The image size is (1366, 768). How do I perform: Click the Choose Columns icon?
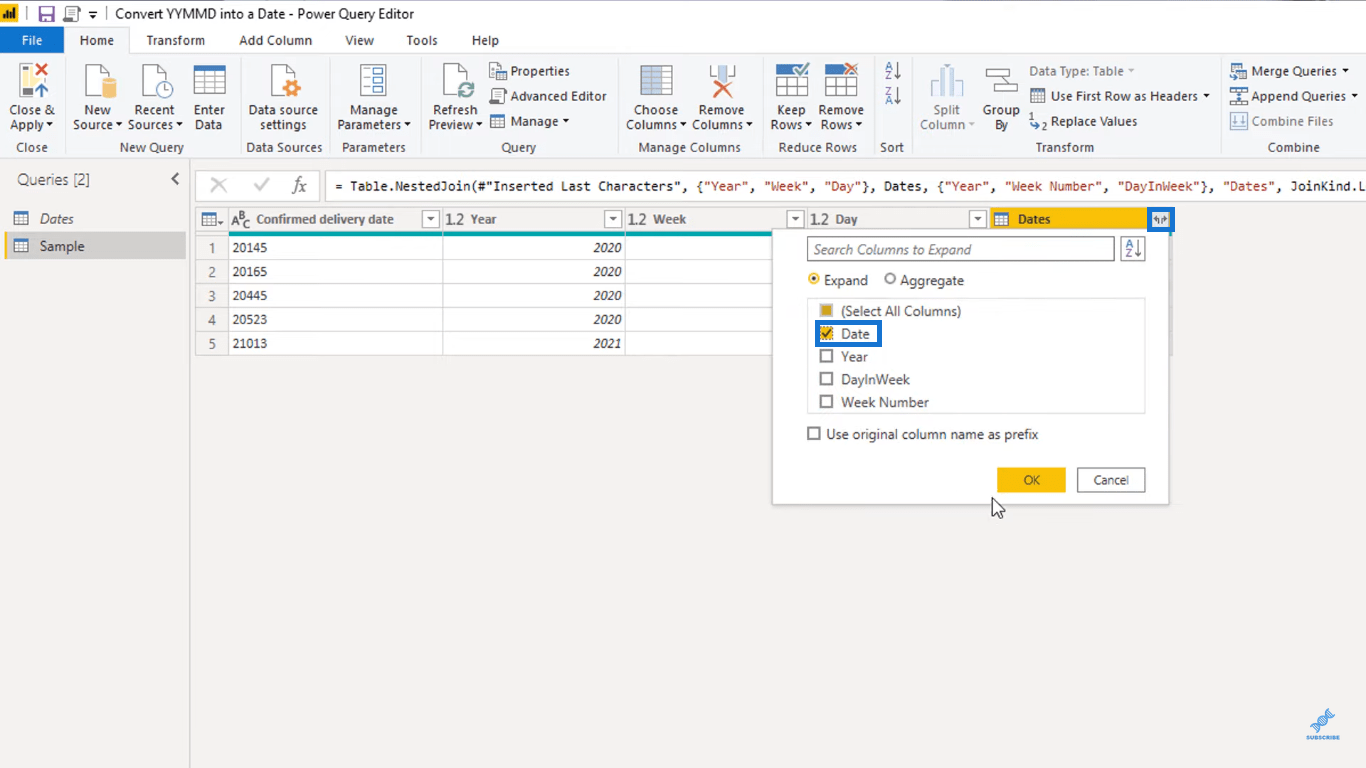656,81
